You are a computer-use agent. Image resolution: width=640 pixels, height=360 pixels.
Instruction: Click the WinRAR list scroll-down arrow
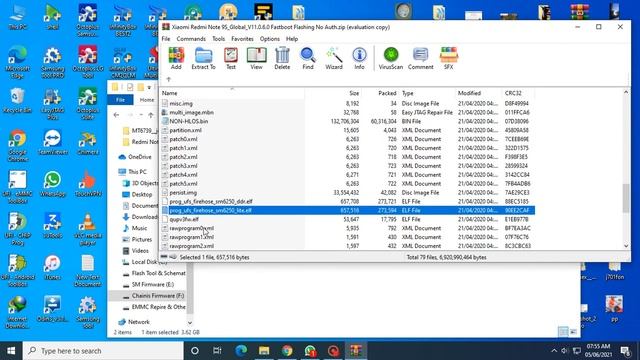point(626,246)
